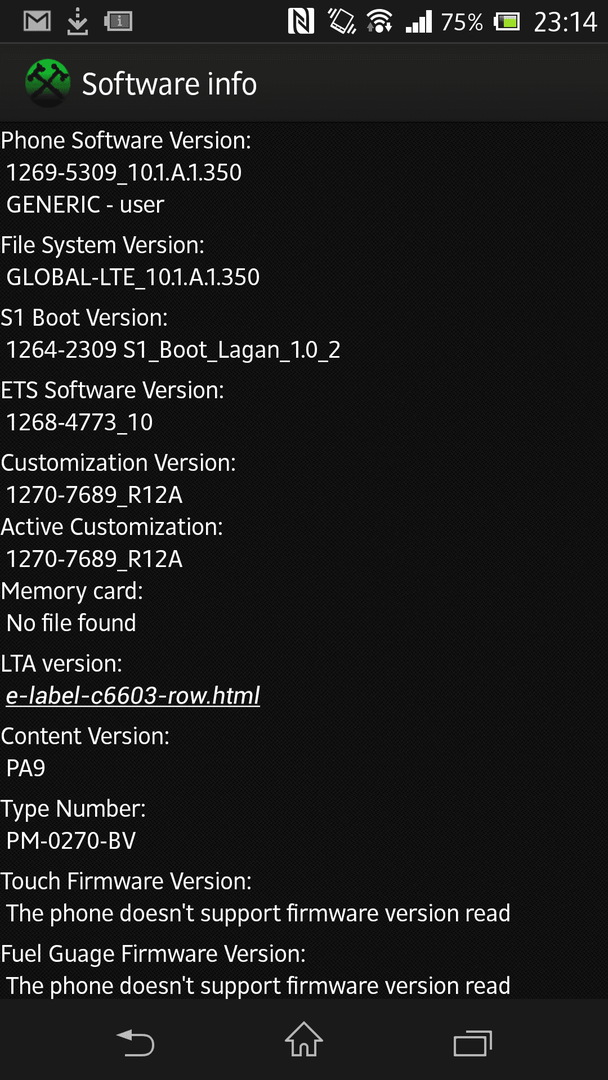The image size is (608, 1080).
Task: Tap the battery indicator icon
Action: click(x=507, y=22)
